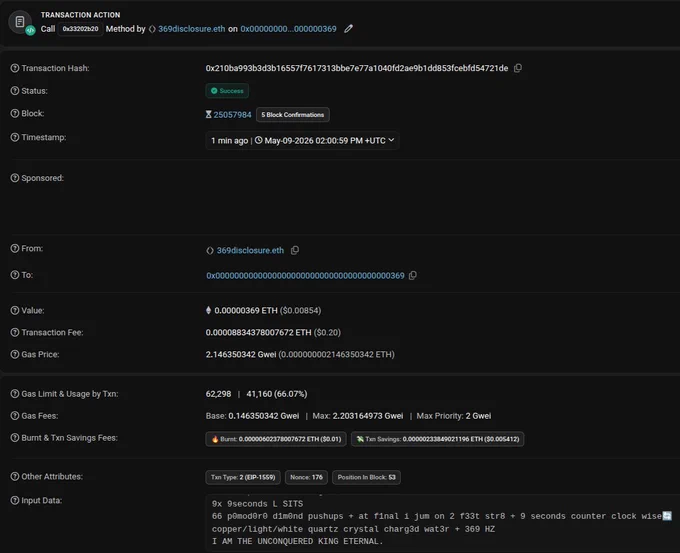Open 0x00000000...000000369 link in Transaction Action
The image size is (680, 553).
[288, 29]
